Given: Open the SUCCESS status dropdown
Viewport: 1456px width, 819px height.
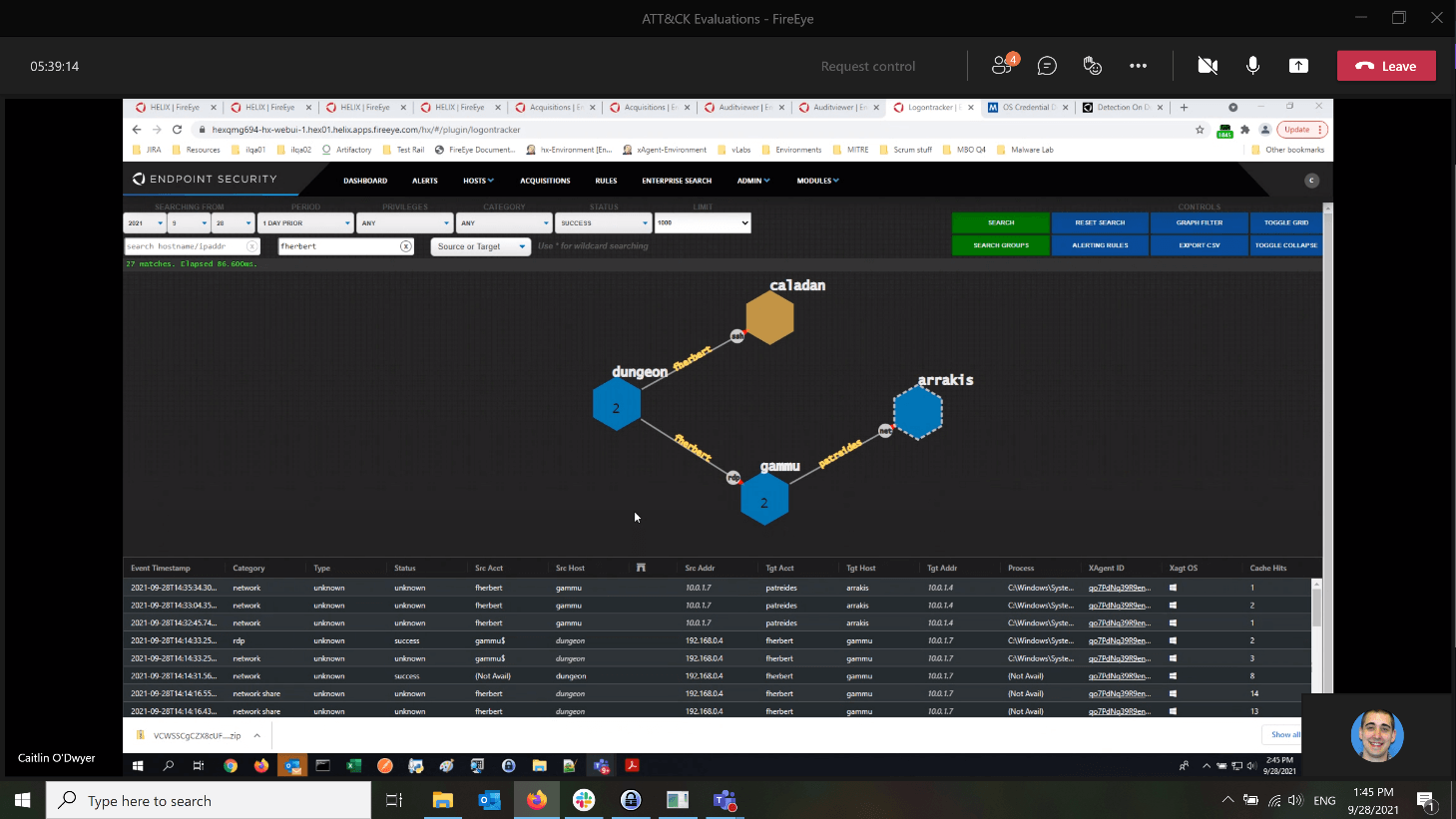Looking at the screenshot, I should click(x=603, y=223).
